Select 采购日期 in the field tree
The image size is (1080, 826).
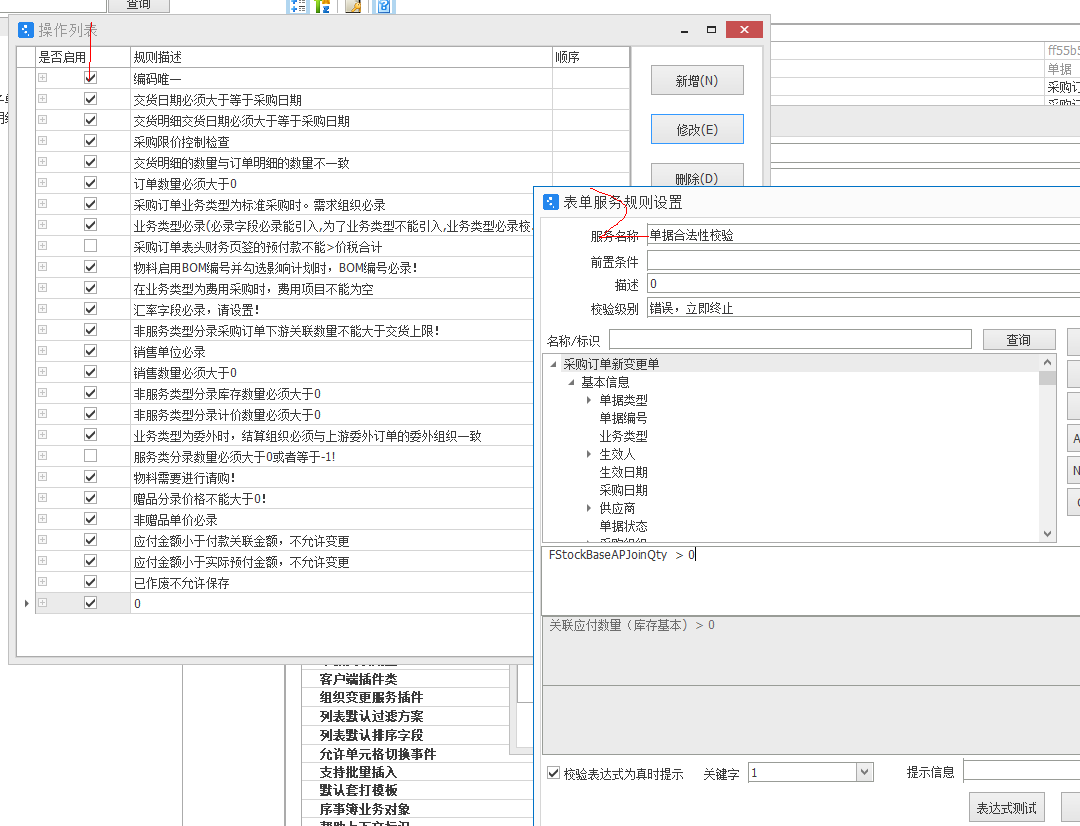pos(623,490)
